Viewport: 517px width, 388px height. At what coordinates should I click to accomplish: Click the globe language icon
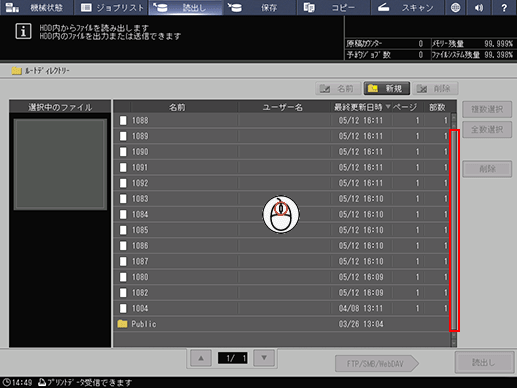[455, 7]
